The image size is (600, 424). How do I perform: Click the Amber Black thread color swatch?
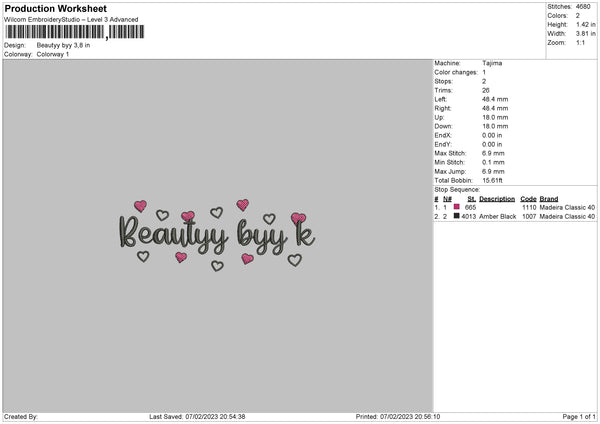(x=457, y=216)
